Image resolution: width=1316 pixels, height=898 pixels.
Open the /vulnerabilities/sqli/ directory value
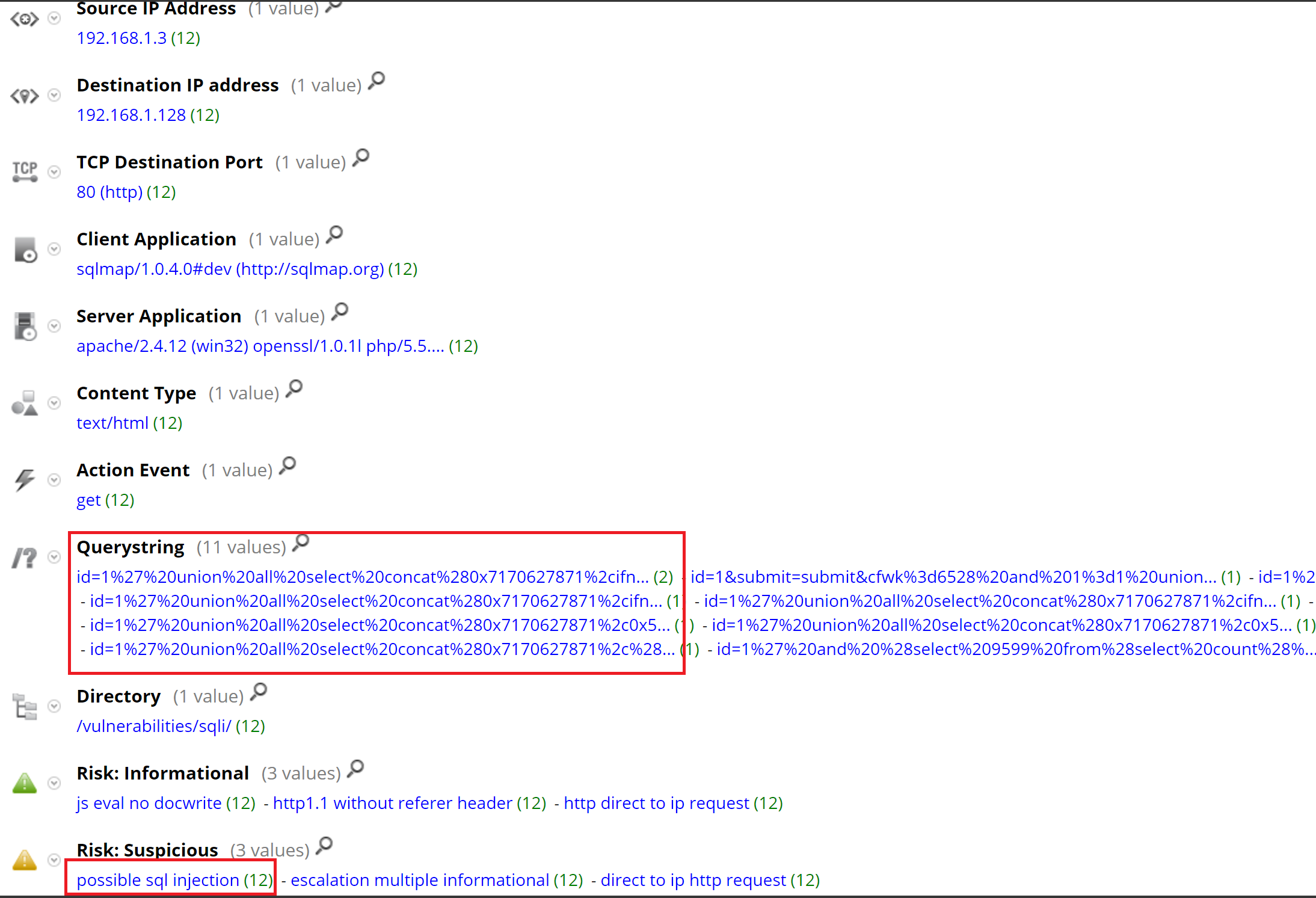click(153, 726)
